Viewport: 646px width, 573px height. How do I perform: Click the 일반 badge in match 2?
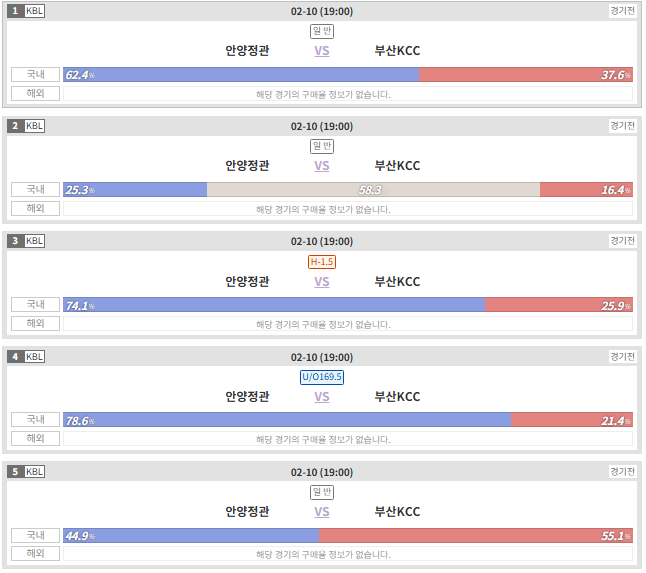(322, 146)
